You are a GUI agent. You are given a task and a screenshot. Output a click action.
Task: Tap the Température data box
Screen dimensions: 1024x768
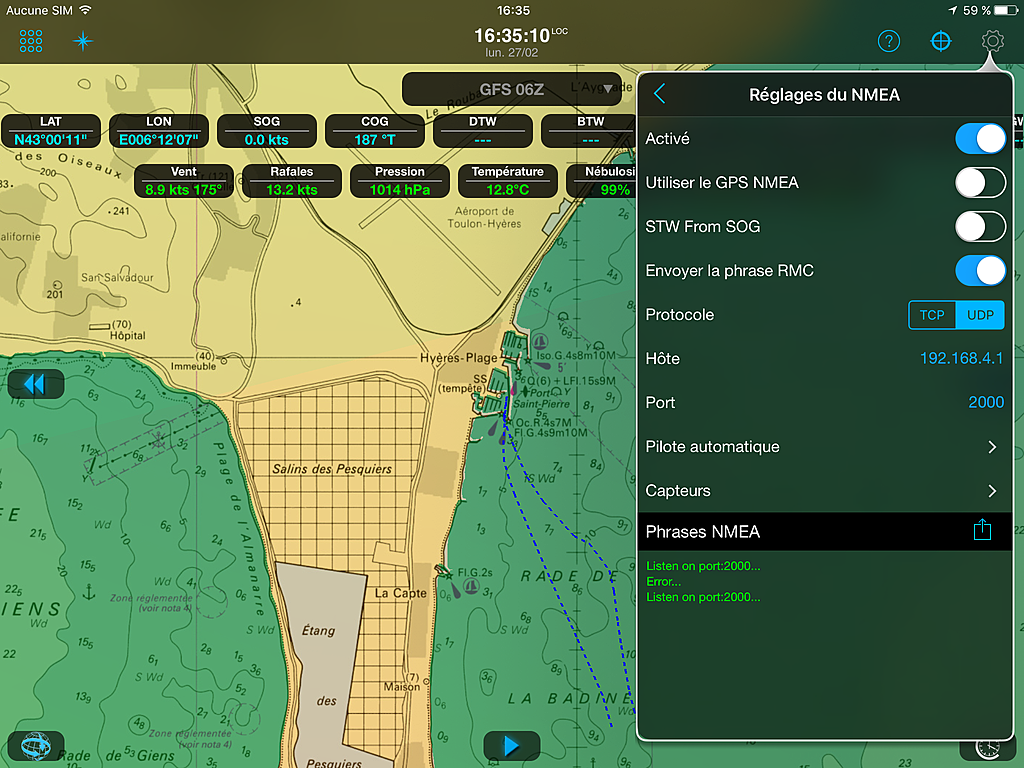[507, 181]
